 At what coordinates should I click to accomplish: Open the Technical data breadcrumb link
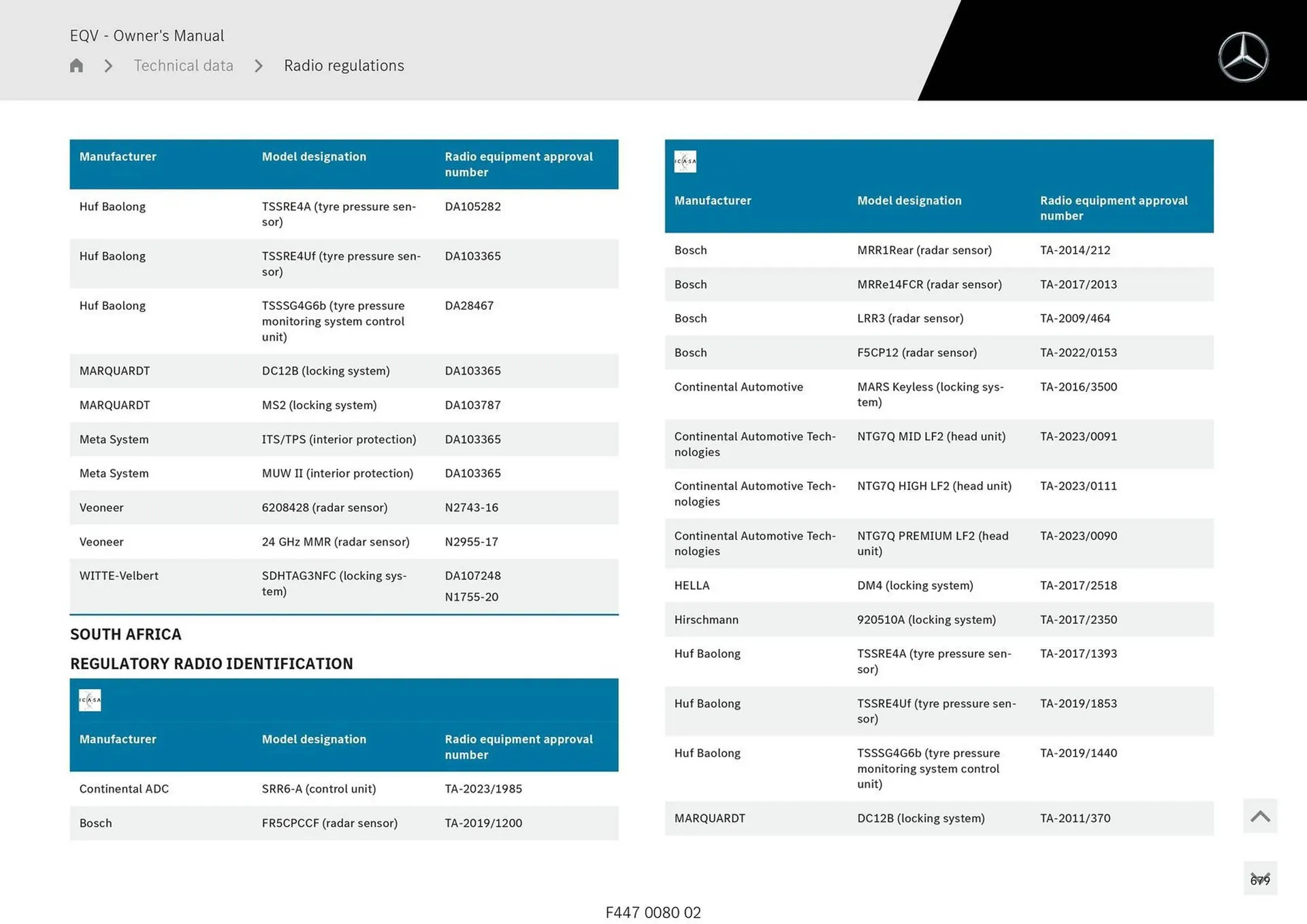[x=183, y=65]
